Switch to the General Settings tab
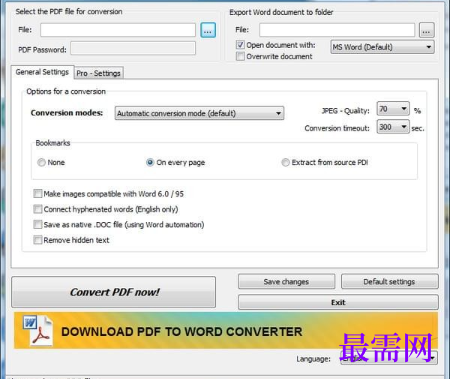 (x=42, y=72)
